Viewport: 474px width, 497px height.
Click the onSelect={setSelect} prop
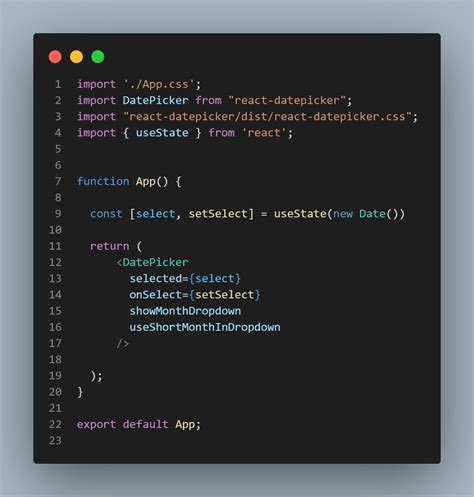[195, 295]
